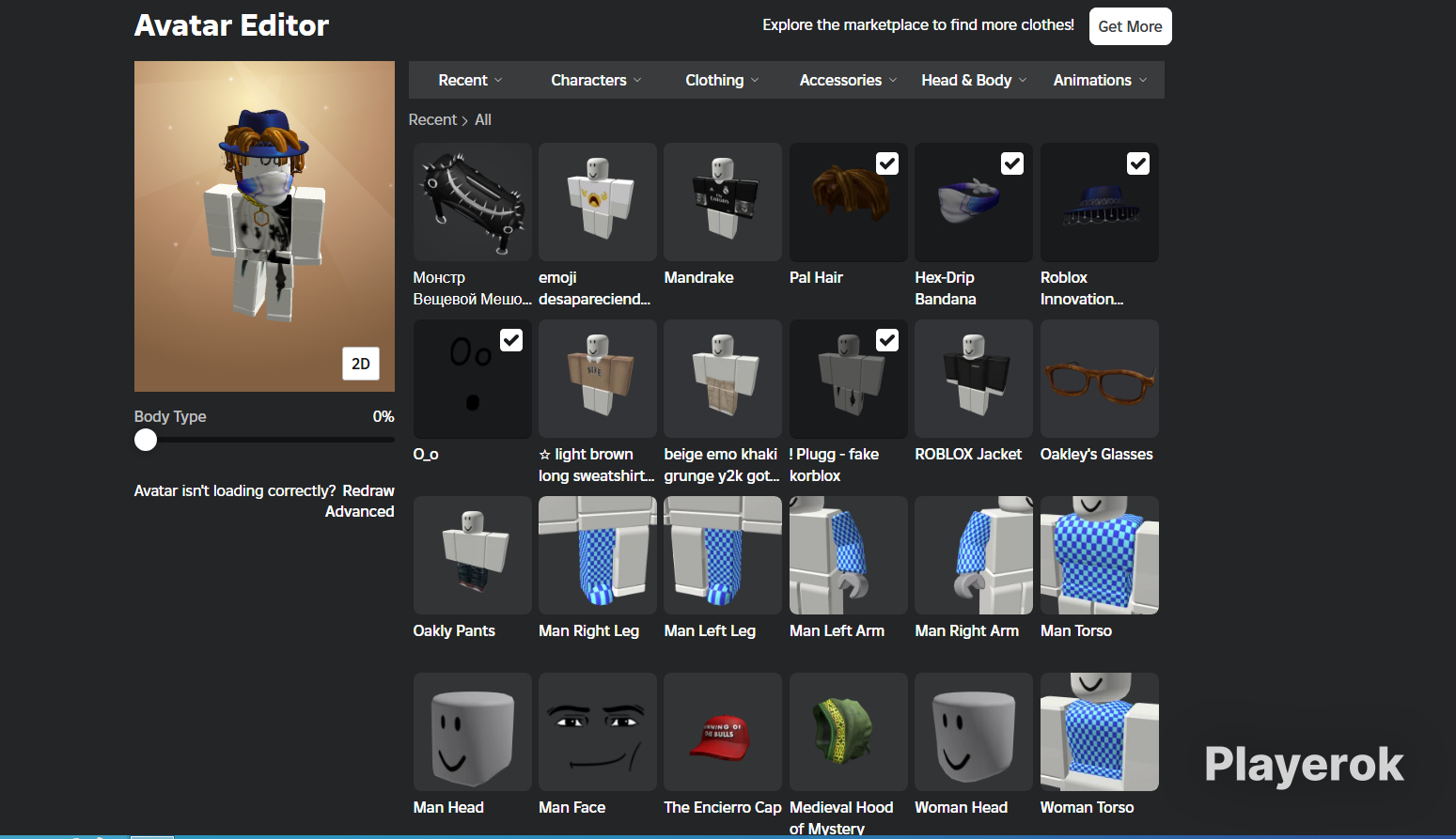The height and width of the screenshot is (839, 1456).
Task: Click the Pal Hair name link
Action: pyautogui.click(x=816, y=277)
